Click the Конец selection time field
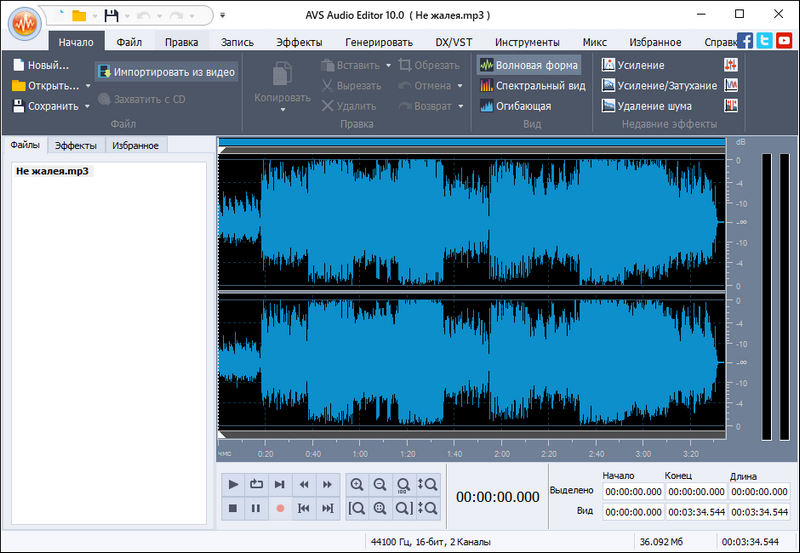Screen dimensions: 800x553 [x=696, y=491]
